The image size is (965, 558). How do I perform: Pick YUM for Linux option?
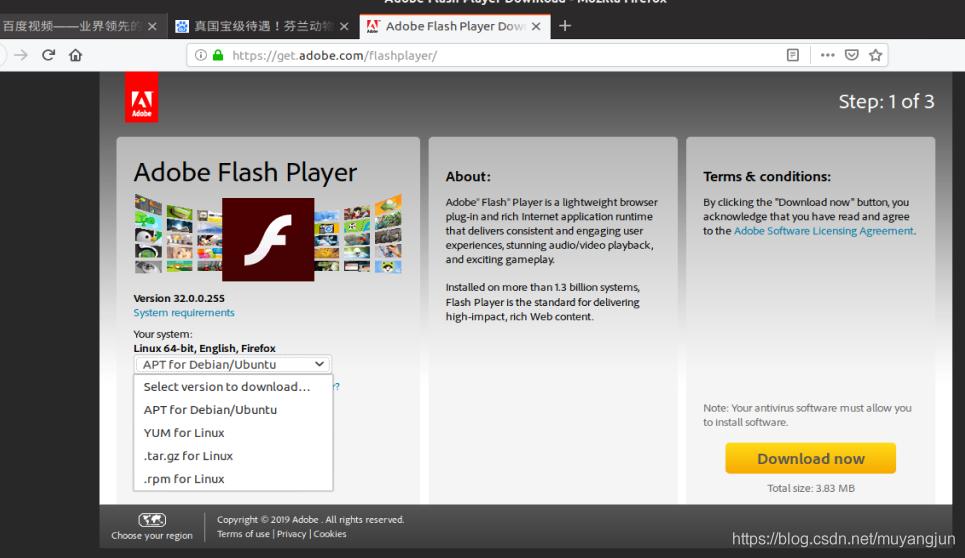tap(233, 433)
